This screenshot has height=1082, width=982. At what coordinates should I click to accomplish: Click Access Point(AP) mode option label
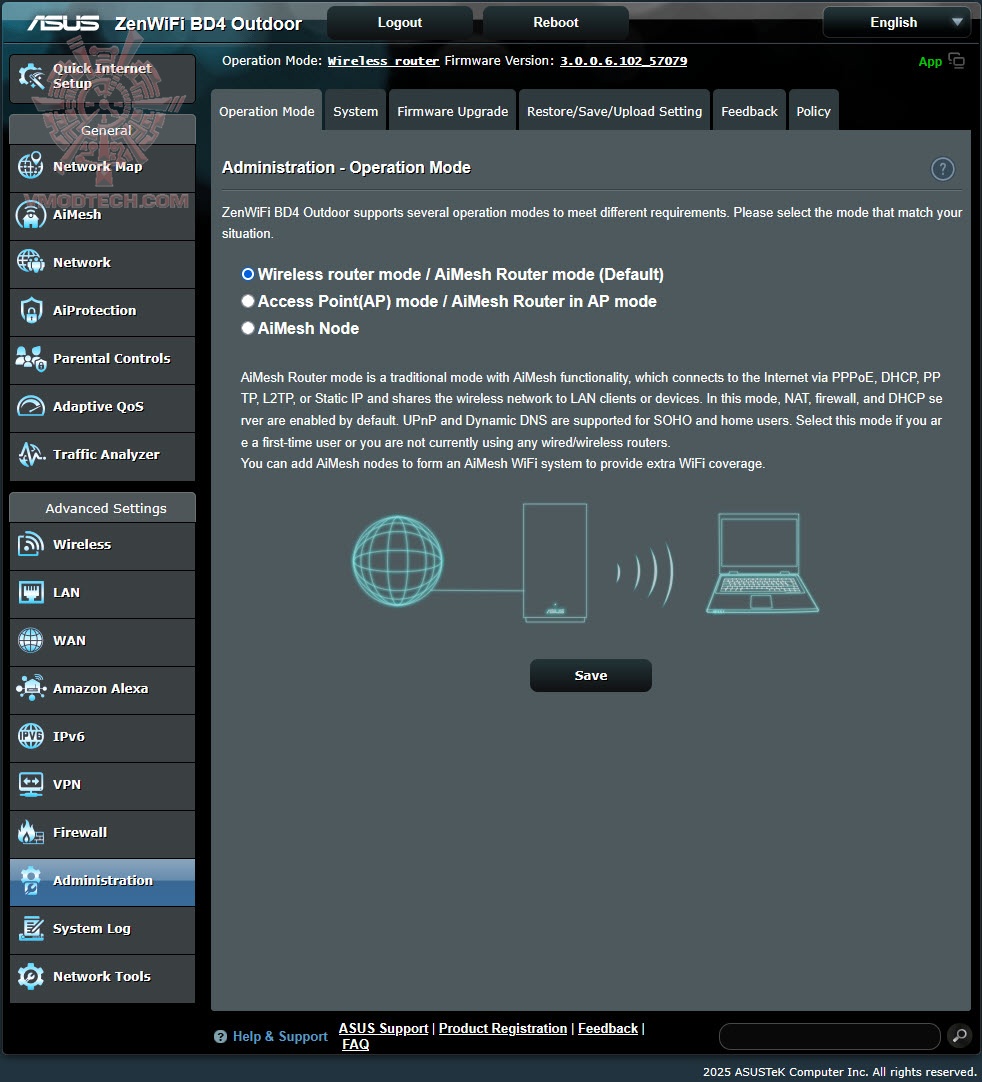pos(457,301)
